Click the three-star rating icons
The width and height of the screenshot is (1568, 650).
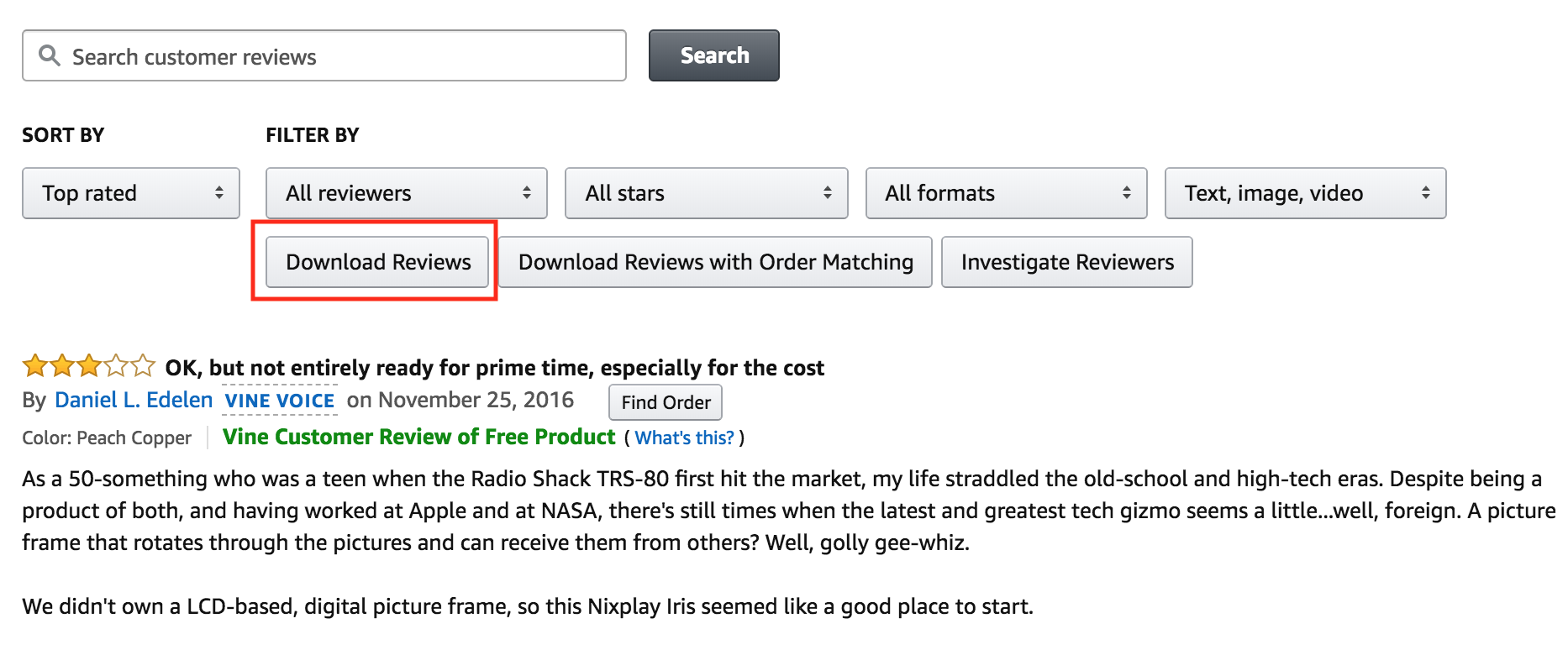pyautogui.click(x=88, y=366)
